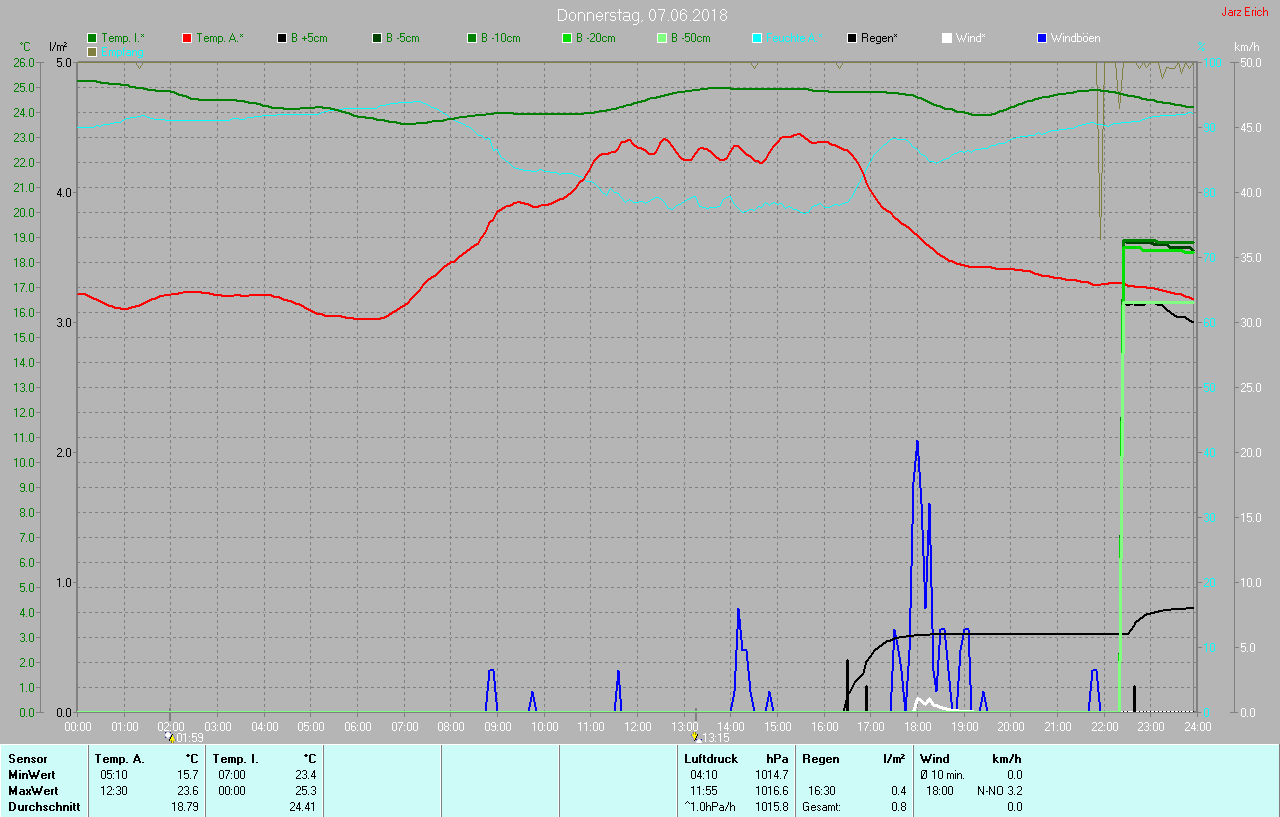Click the B -20cm legend entry

click(595, 38)
